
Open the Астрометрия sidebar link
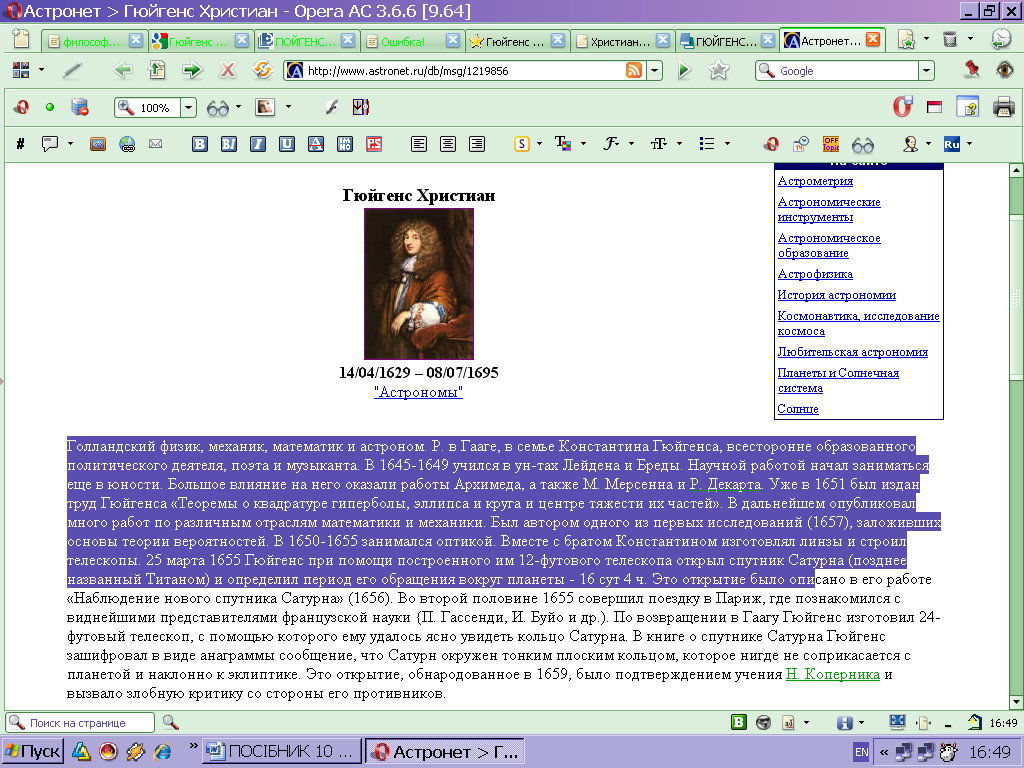click(815, 181)
